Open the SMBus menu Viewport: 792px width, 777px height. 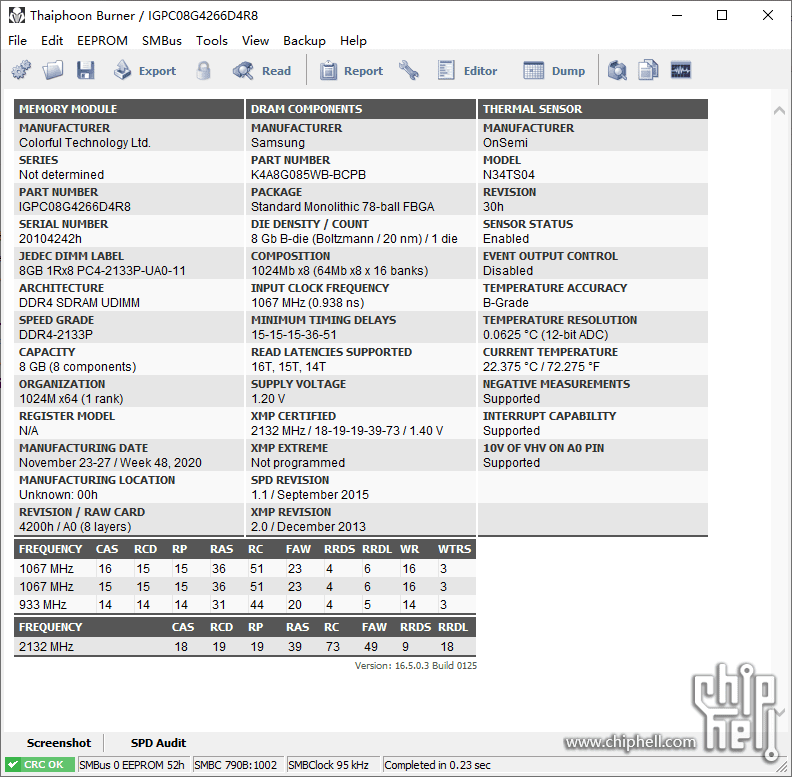(162, 40)
